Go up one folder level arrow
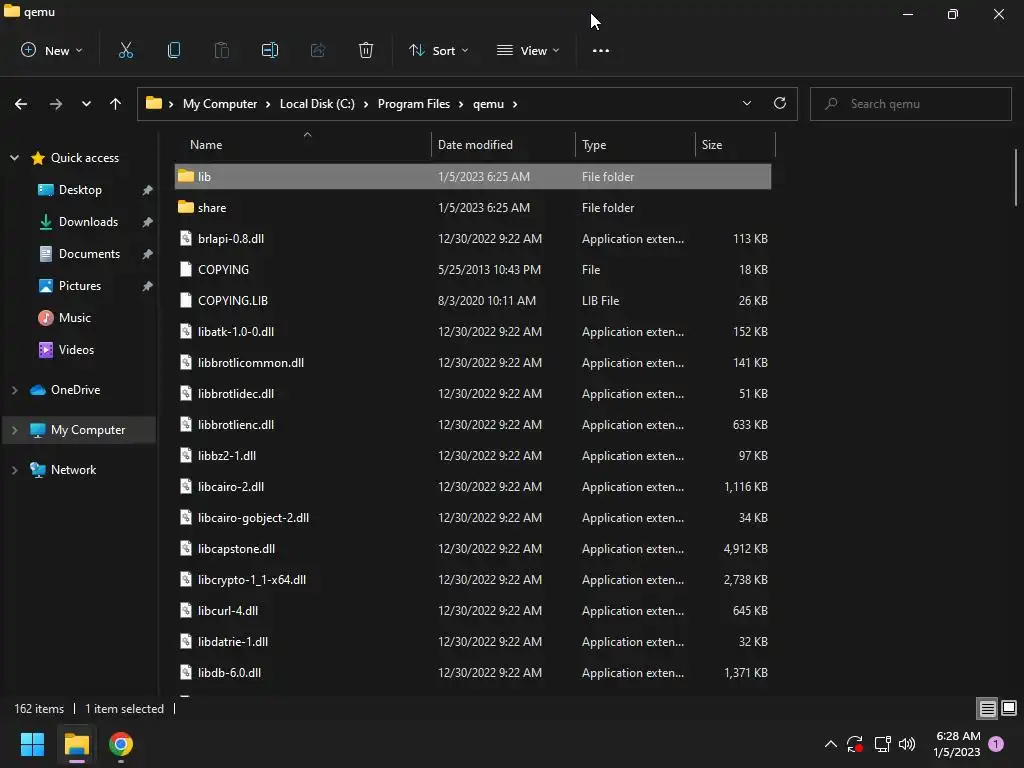The height and width of the screenshot is (768, 1024). point(116,104)
